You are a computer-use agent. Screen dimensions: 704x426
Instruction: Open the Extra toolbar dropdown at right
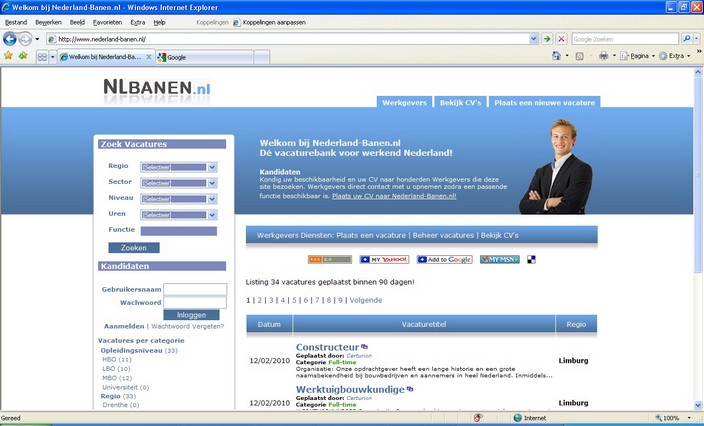[x=688, y=56]
